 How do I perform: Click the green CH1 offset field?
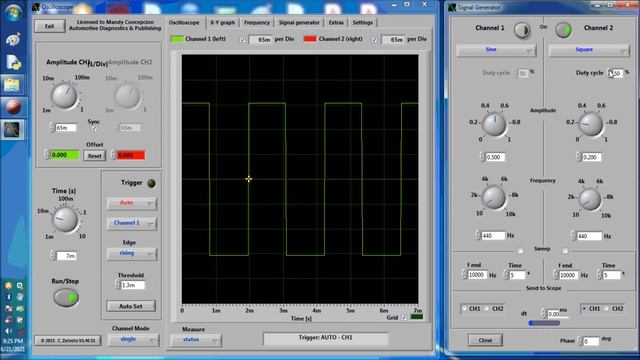tap(64, 155)
